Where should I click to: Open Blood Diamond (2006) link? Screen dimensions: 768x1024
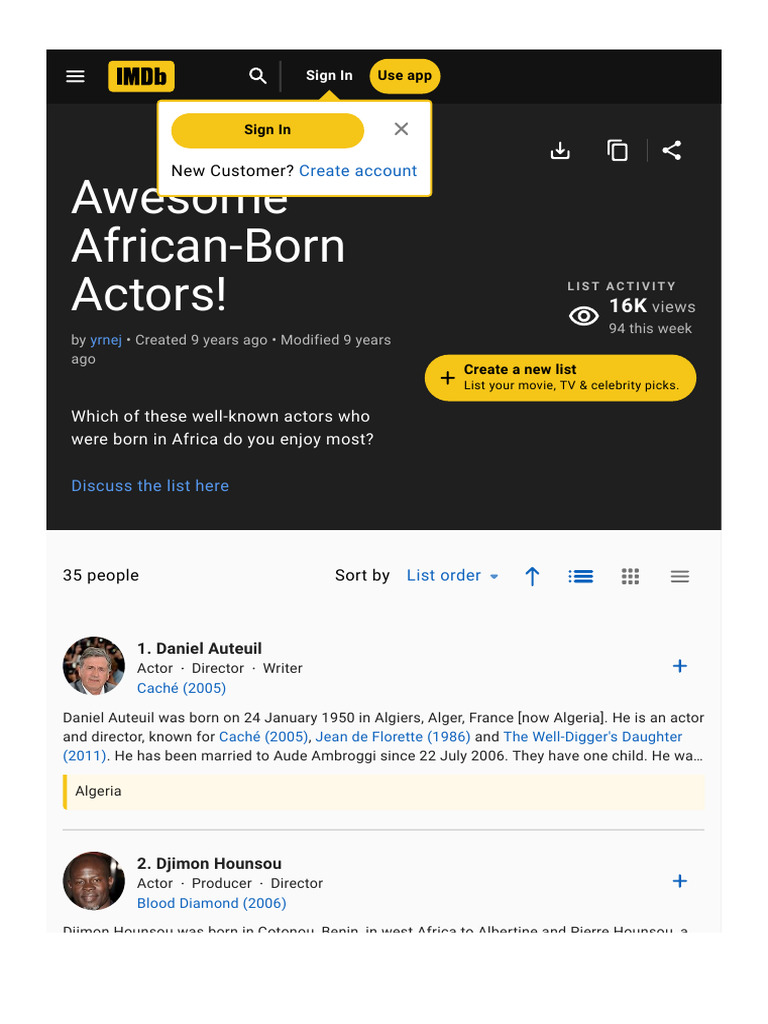click(x=212, y=903)
